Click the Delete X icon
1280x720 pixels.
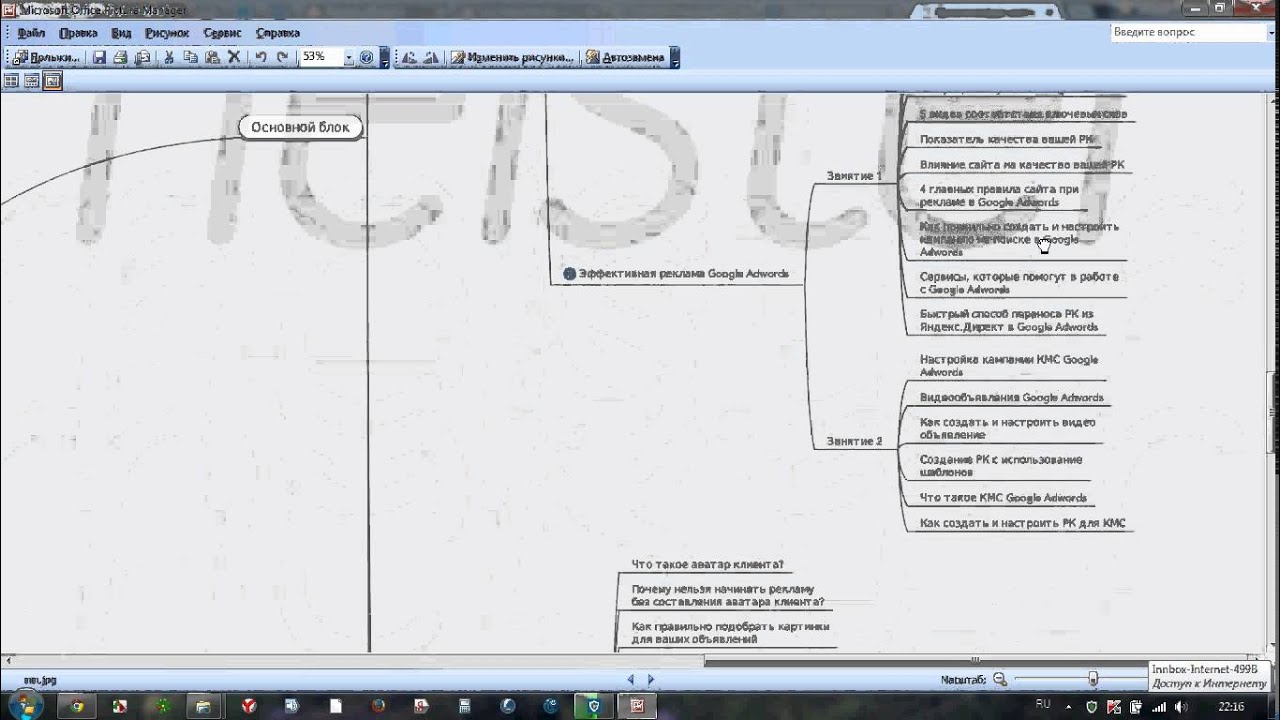(x=234, y=58)
